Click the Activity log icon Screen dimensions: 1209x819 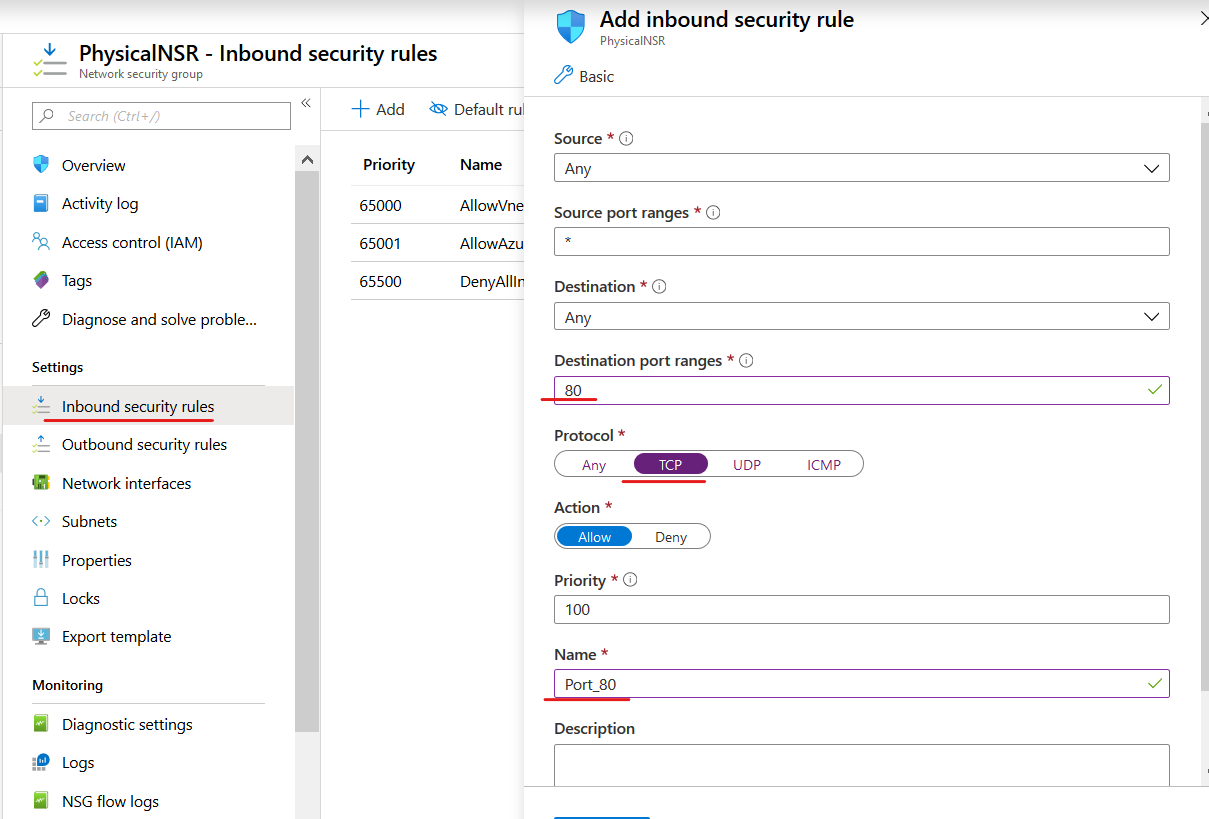pyautogui.click(x=41, y=203)
